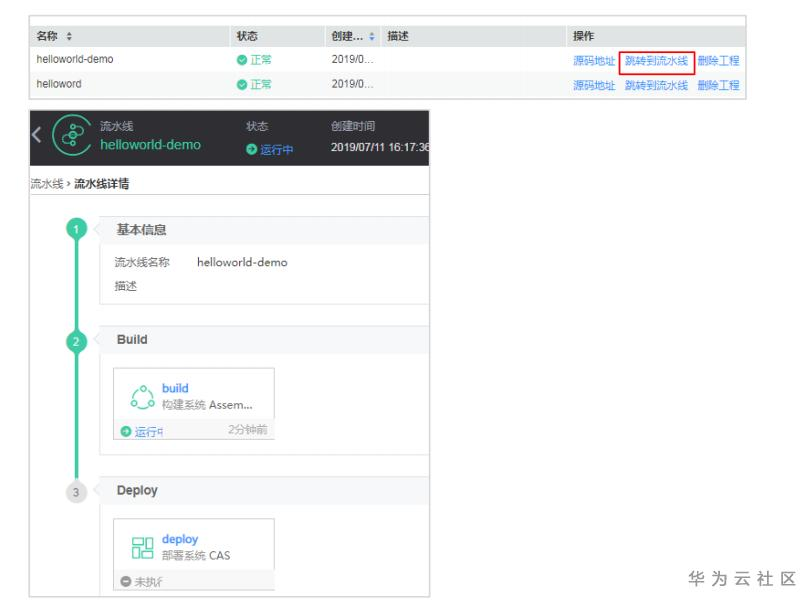Click the 部署系统 CAS description text
Image resolution: width=809 pixels, height=604 pixels.
[196, 556]
